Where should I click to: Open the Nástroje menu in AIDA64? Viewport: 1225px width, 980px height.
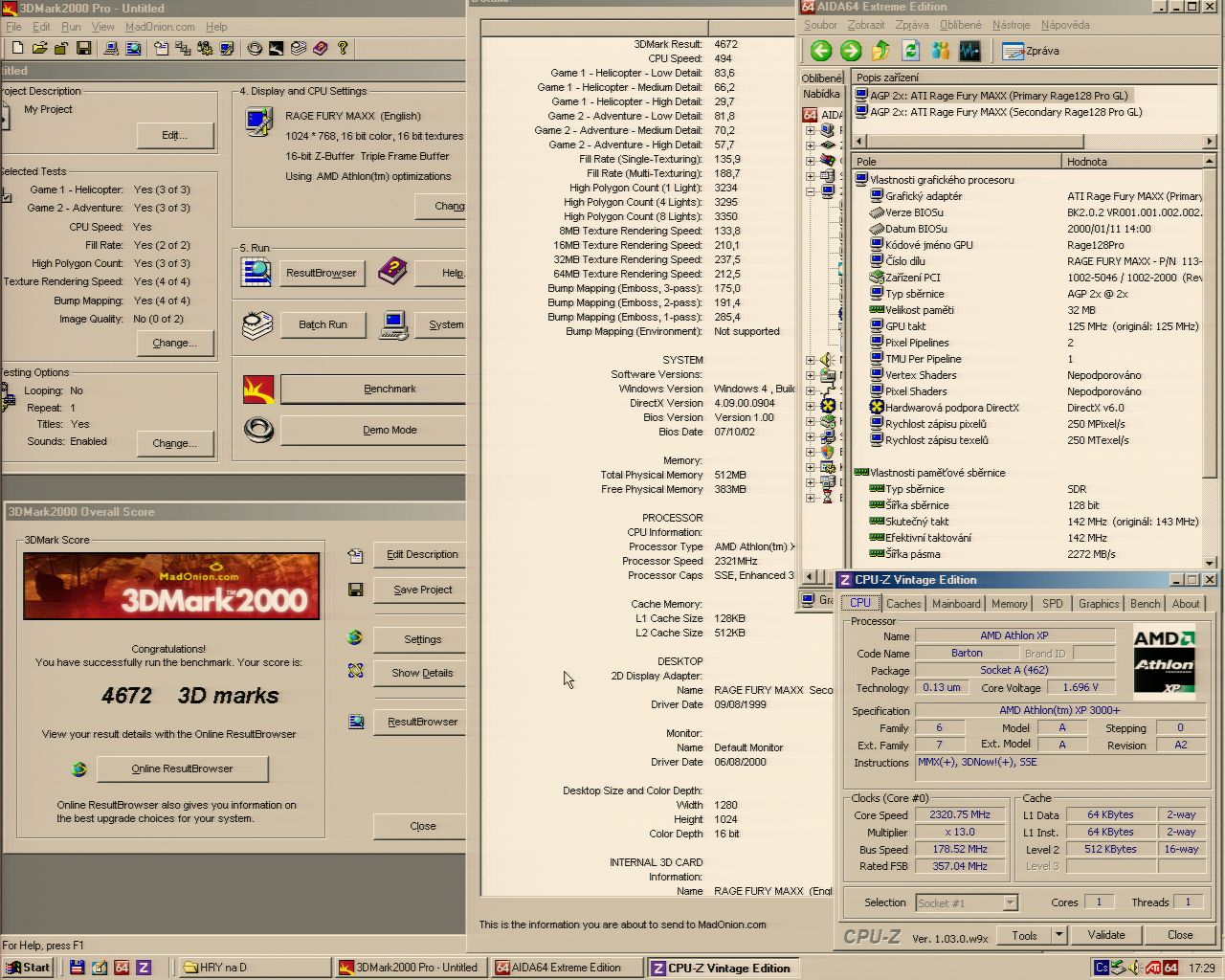tap(1011, 25)
